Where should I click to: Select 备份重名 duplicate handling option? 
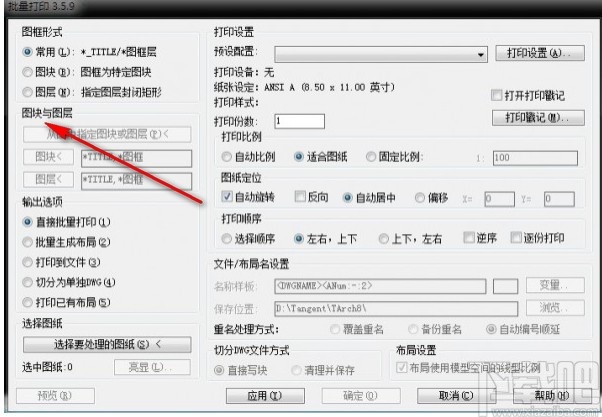click(413, 329)
